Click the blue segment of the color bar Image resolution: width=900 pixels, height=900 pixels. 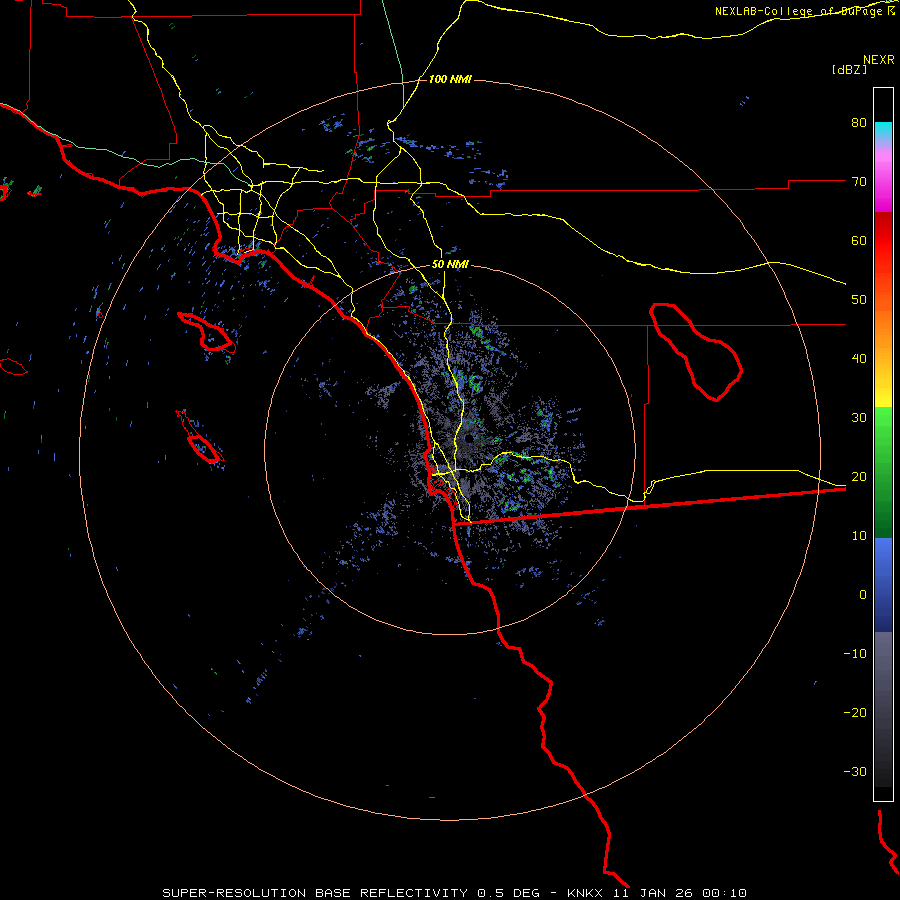(x=883, y=585)
